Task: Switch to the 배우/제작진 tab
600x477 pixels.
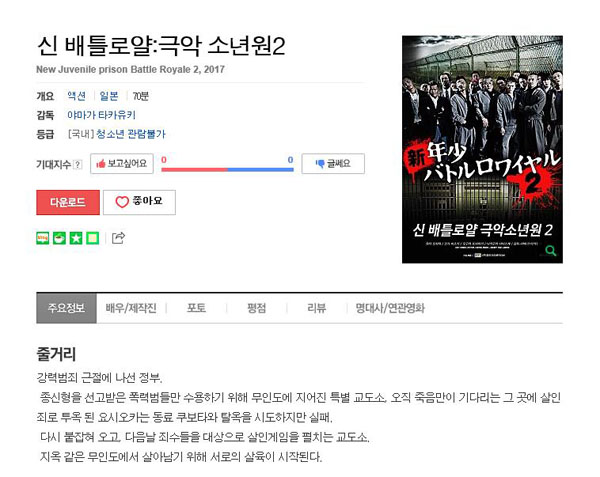Action: 131,308
